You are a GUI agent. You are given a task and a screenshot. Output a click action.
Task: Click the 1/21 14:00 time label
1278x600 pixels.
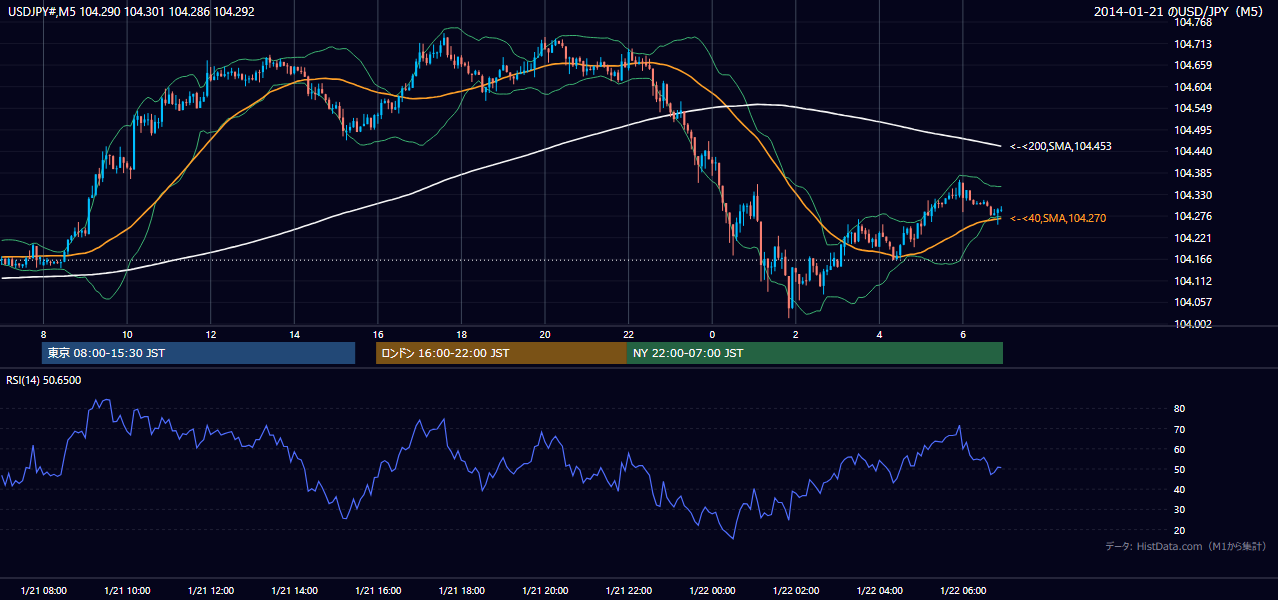pyautogui.click(x=294, y=591)
